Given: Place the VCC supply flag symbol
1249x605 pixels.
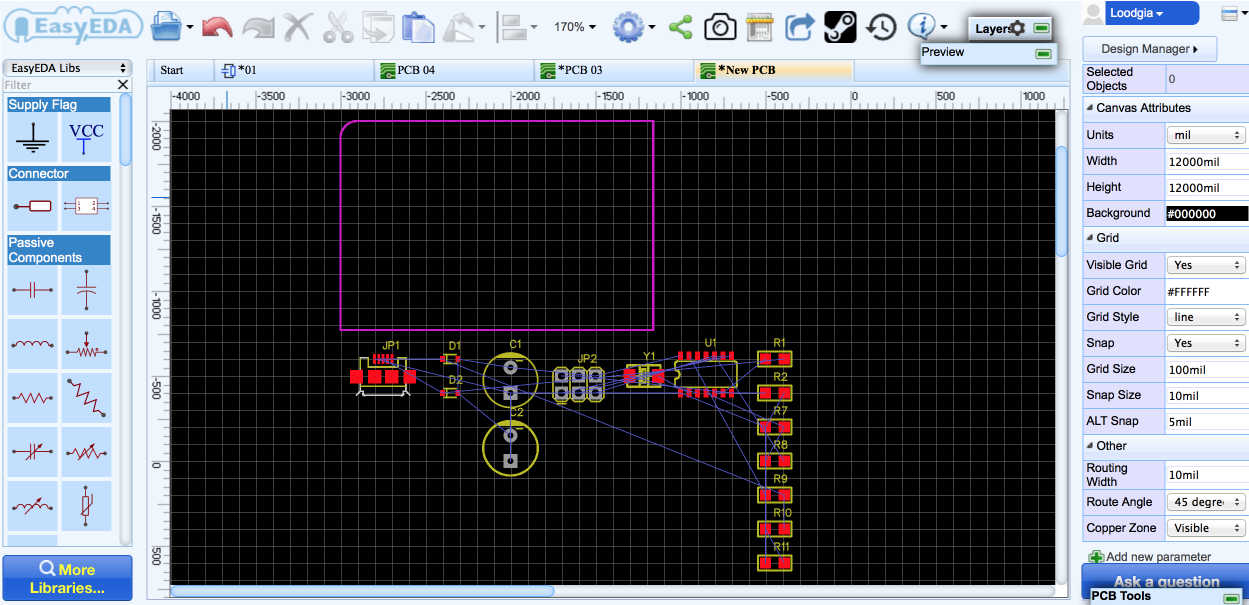Looking at the screenshot, I should tap(86, 138).
